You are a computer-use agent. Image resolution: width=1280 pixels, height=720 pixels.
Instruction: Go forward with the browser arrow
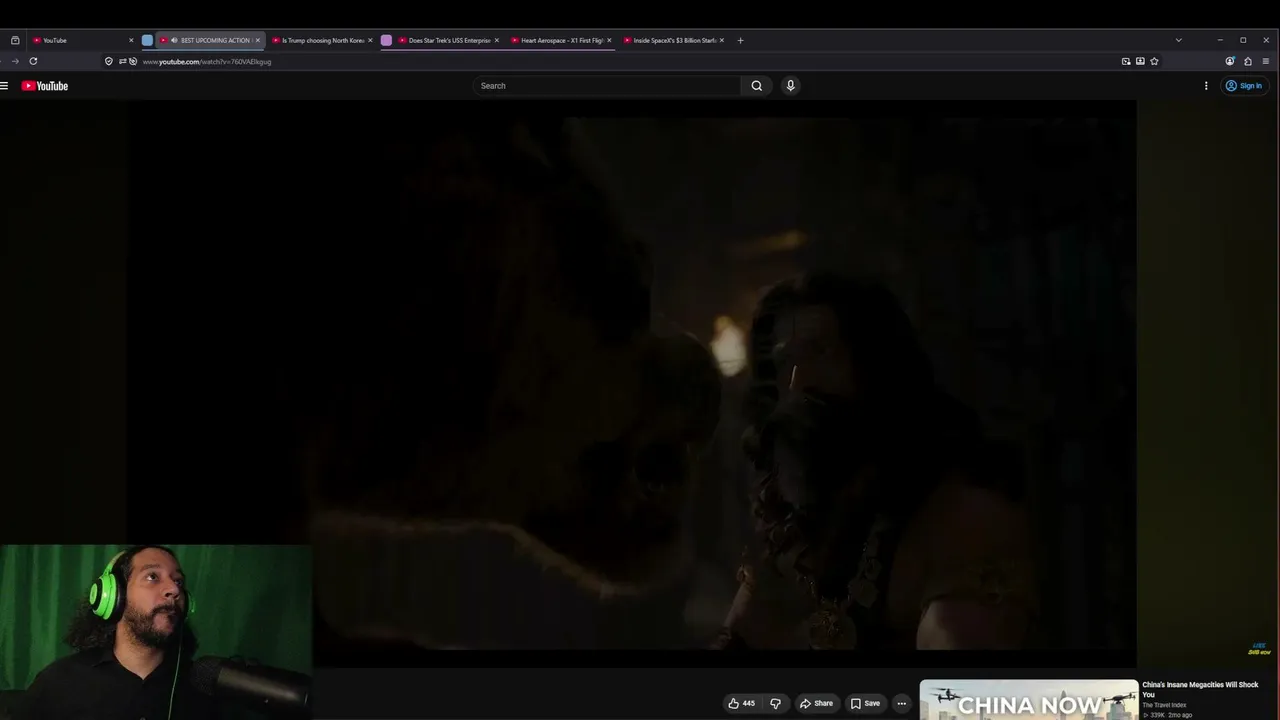tap(14, 61)
